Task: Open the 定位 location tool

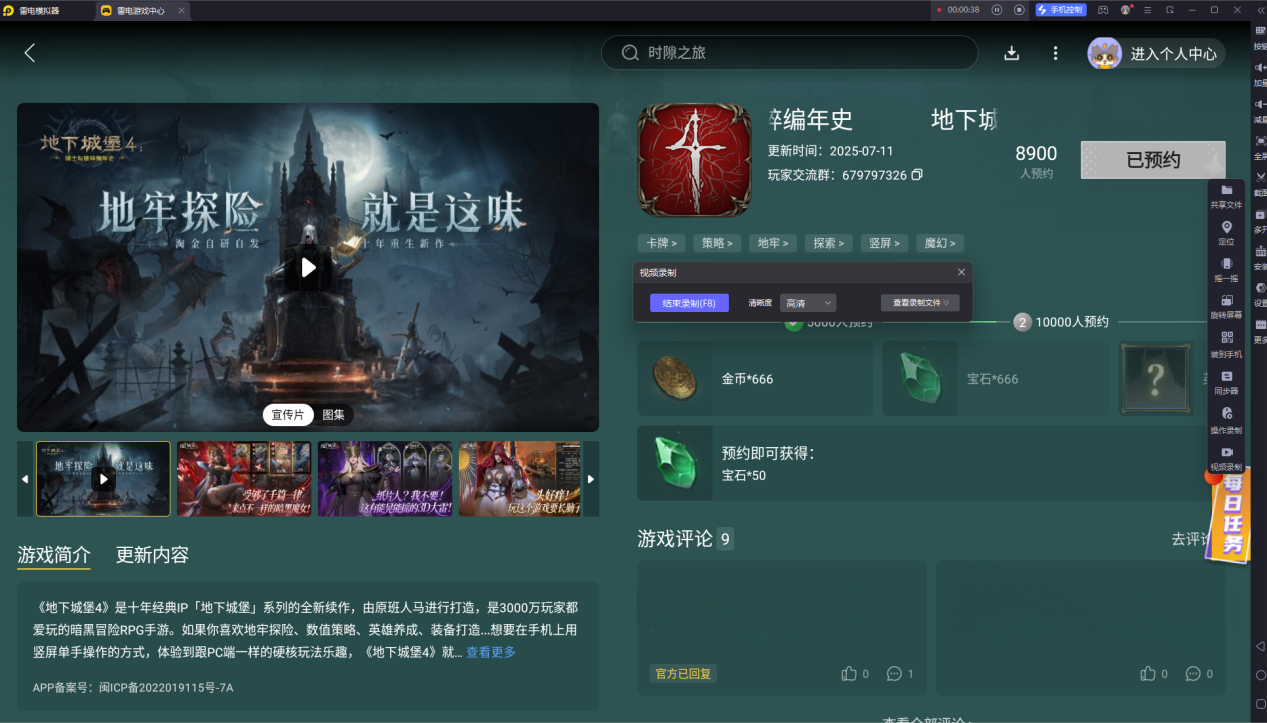Action: [x=1226, y=234]
